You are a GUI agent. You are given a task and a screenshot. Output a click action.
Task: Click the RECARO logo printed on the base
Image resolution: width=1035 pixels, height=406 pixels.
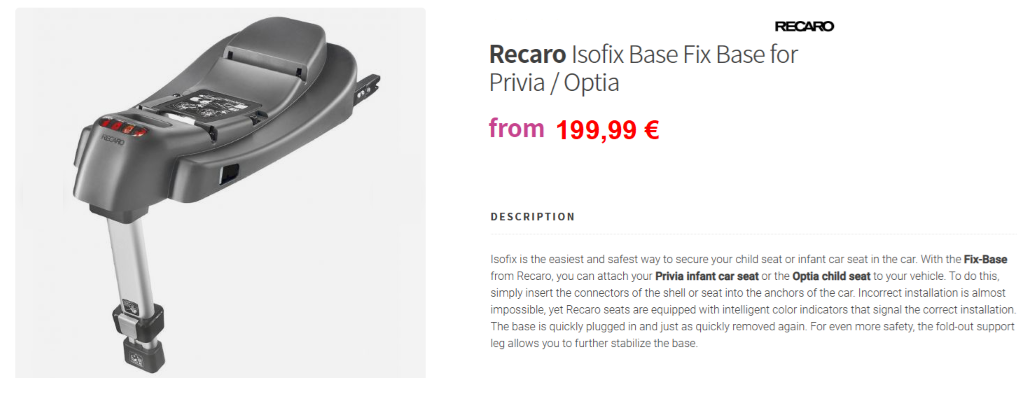[112, 138]
